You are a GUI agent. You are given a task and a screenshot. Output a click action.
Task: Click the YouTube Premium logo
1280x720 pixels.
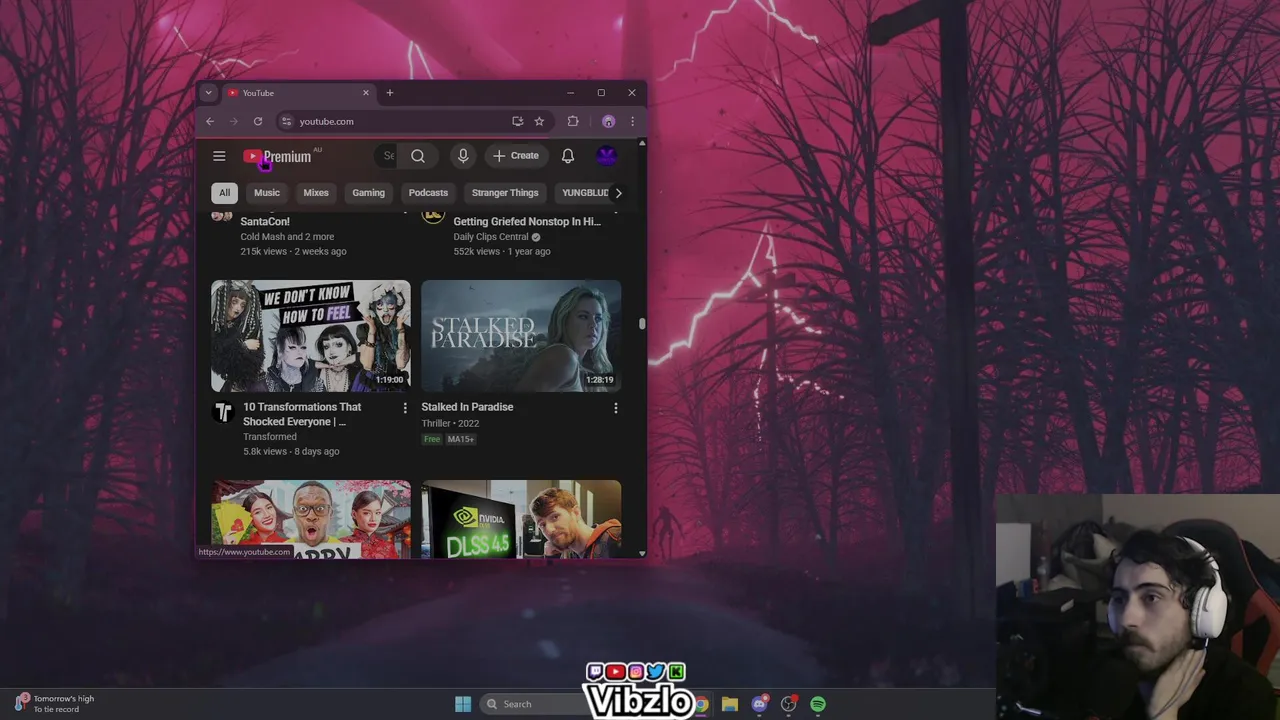click(277, 157)
